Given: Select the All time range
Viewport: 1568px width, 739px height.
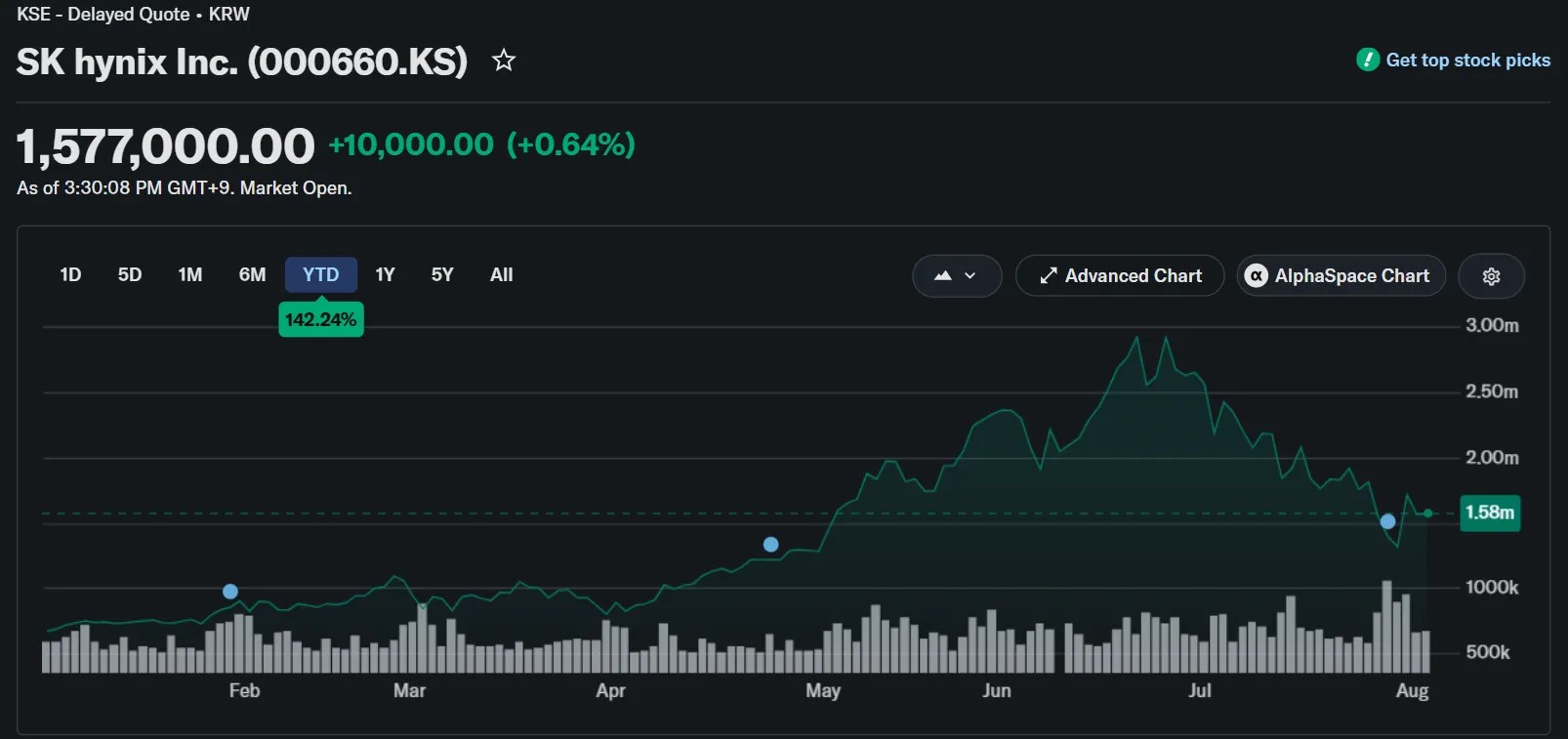Looking at the screenshot, I should pos(502,275).
